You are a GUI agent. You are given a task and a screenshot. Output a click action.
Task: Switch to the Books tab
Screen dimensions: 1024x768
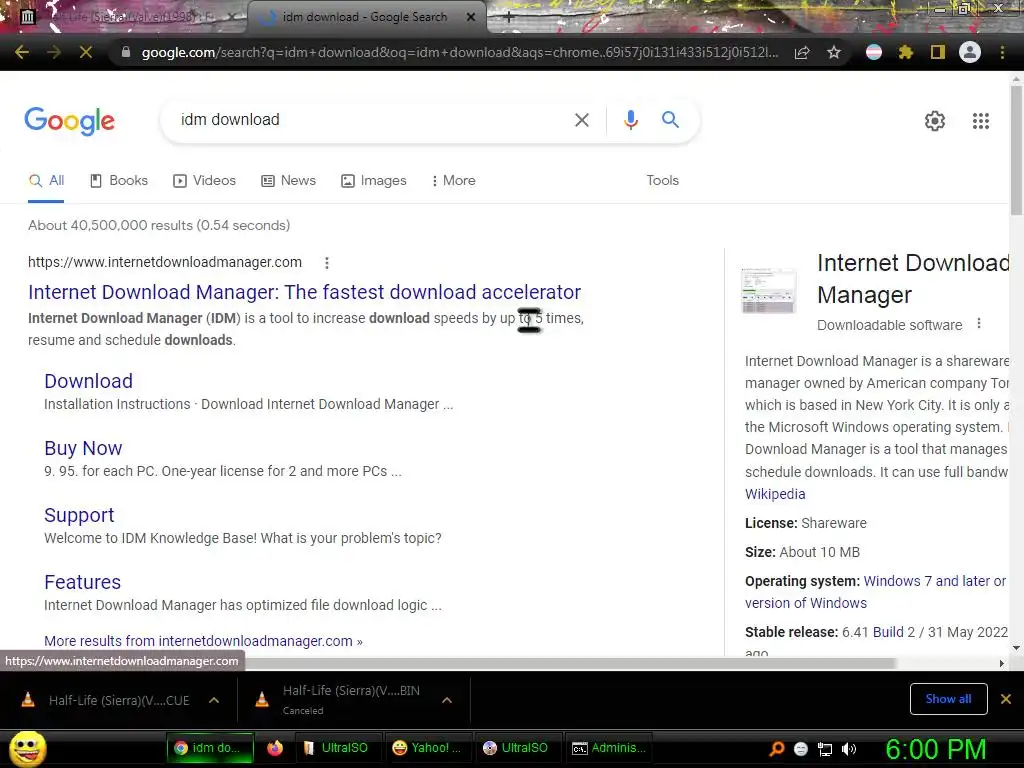[119, 181]
